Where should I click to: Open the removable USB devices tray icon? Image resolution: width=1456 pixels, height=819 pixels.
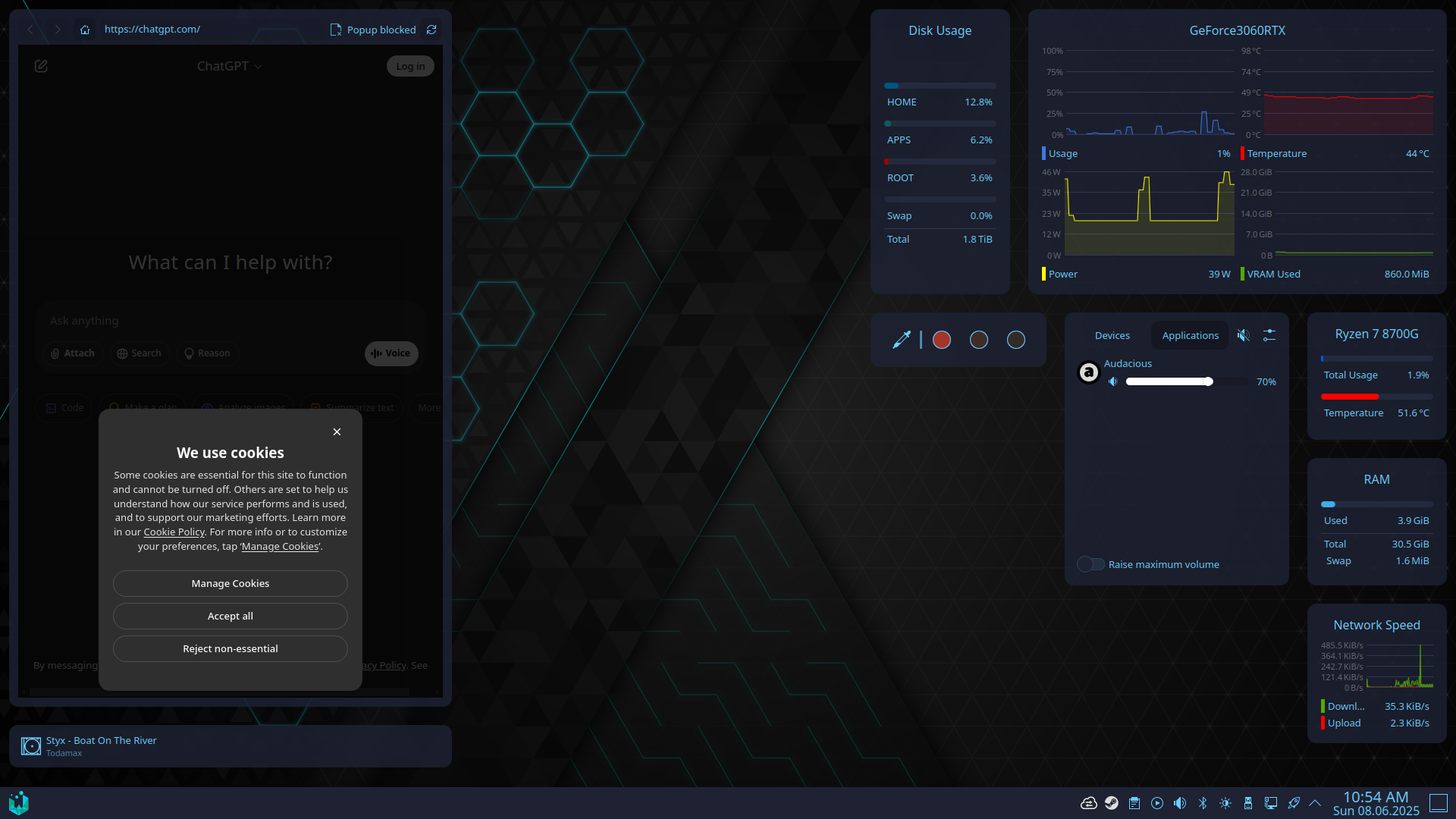coord(1248,803)
